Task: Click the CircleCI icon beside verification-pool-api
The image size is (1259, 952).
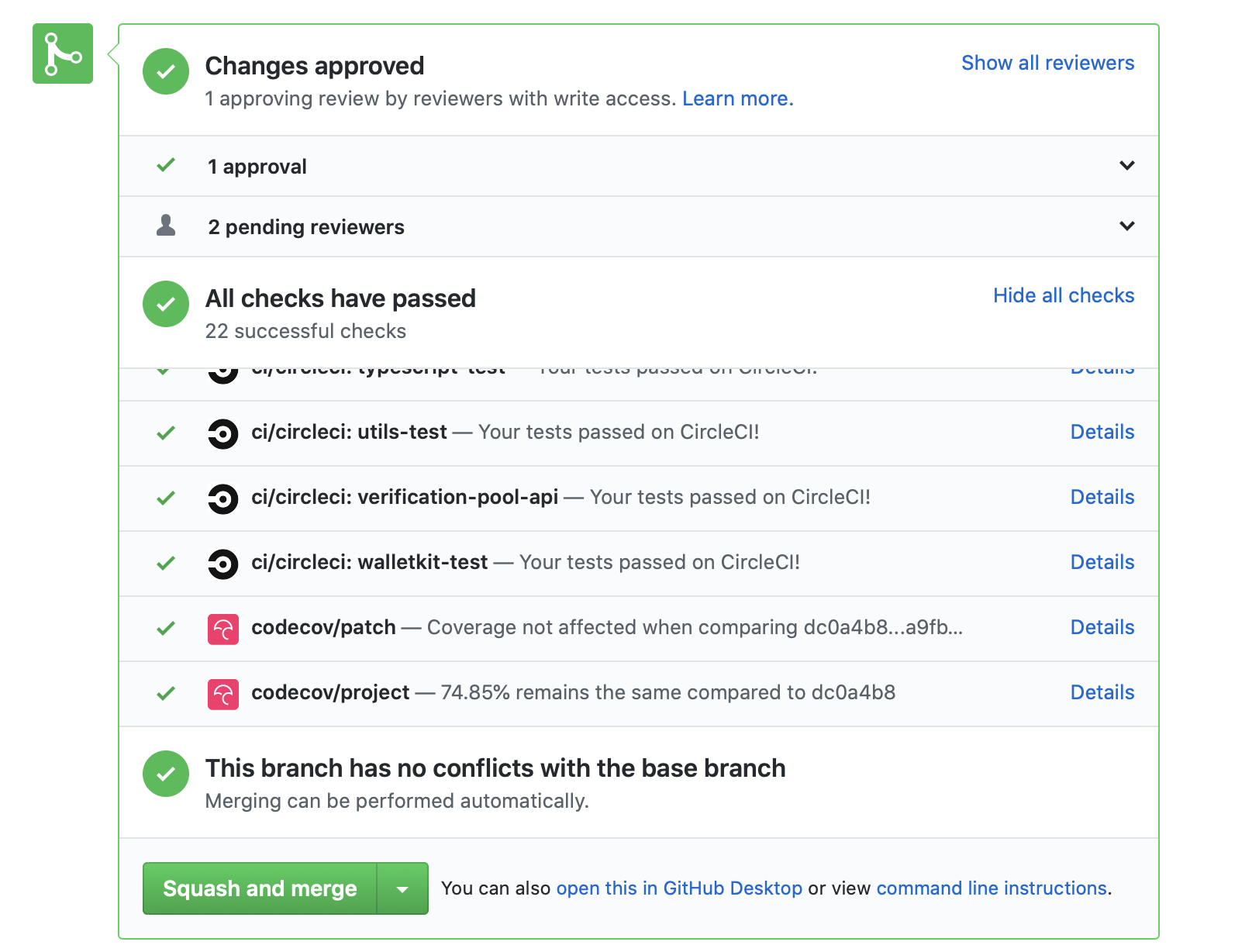Action: (223, 498)
